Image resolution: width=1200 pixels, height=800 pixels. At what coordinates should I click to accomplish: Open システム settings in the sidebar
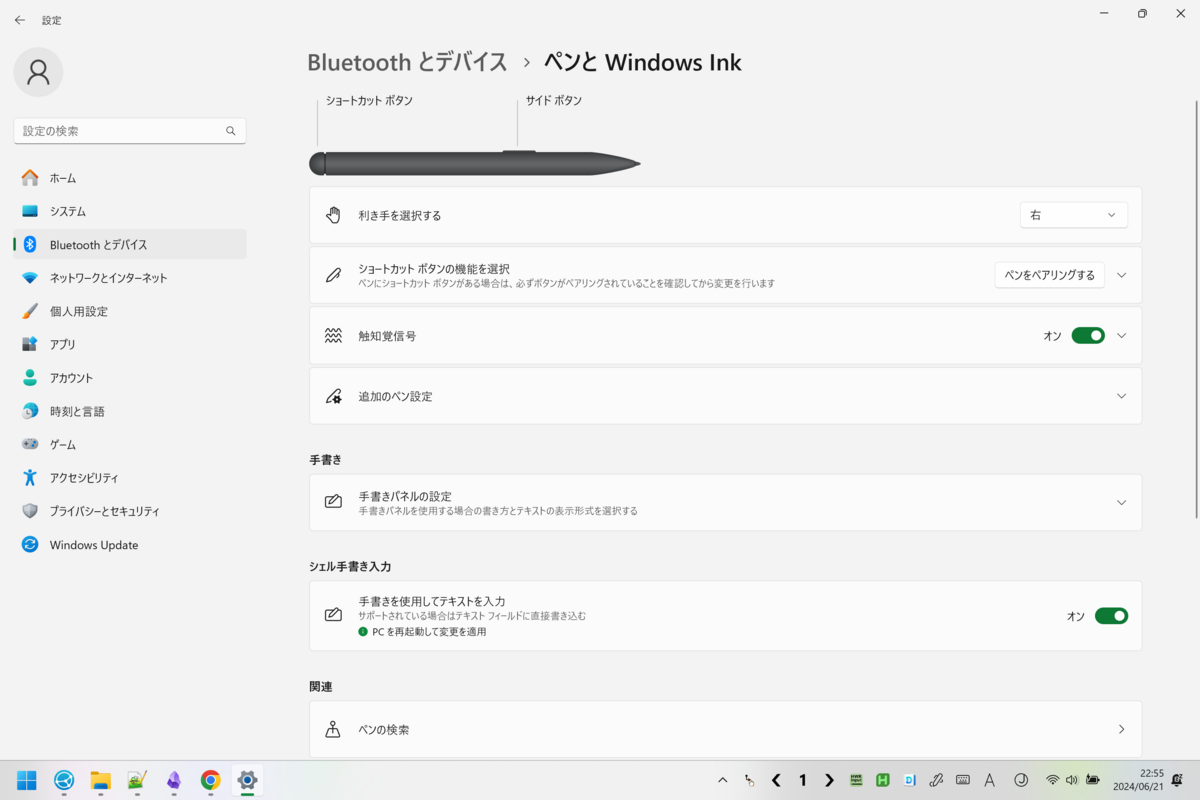pyautogui.click(x=130, y=211)
